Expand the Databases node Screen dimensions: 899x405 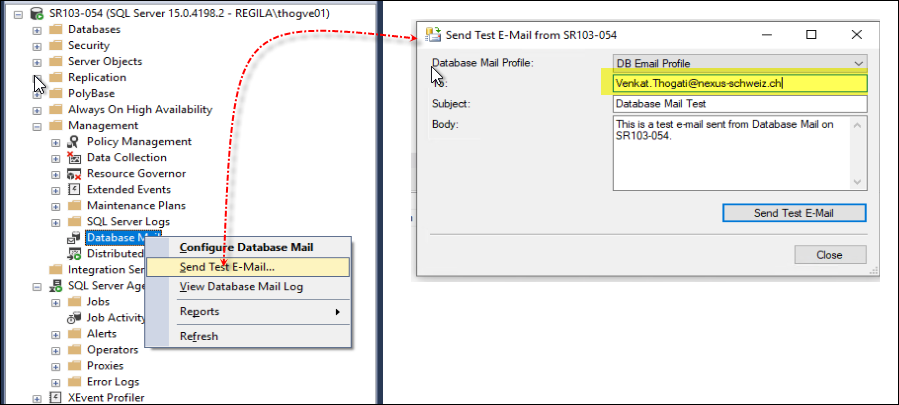[37, 30]
